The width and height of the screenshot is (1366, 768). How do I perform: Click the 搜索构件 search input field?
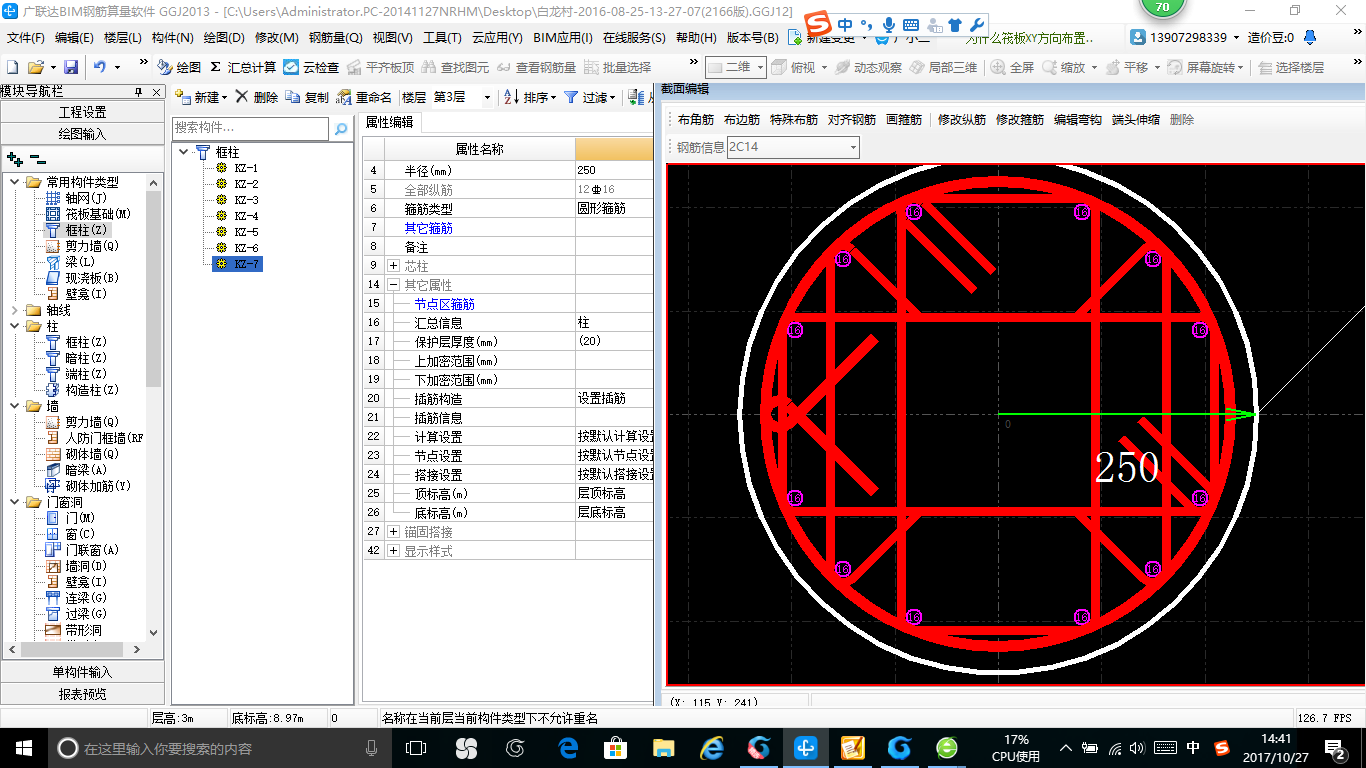point(250,128)
